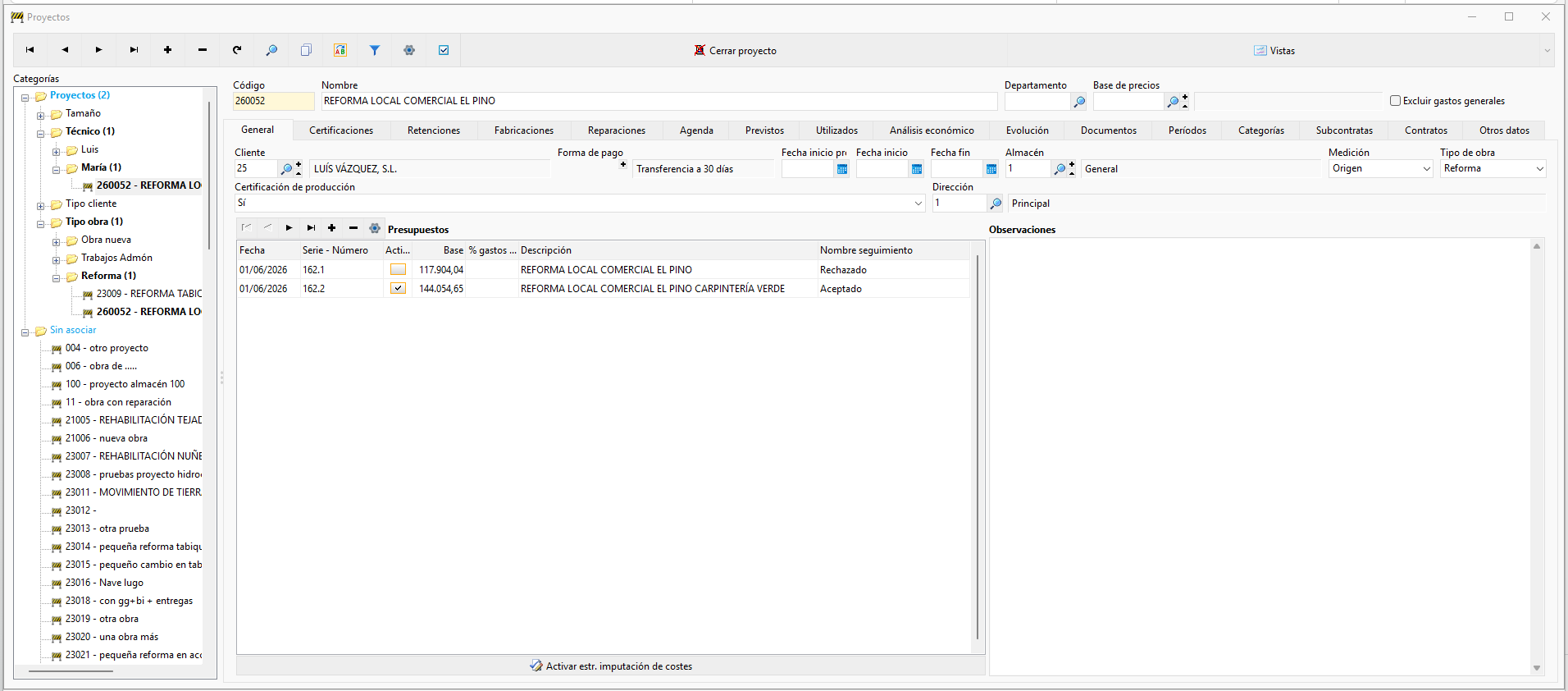1568x691 pixels.
Task: Toggle active checkbox for budget 162.2
Action: pyautogui.click(x=398, y=288)
